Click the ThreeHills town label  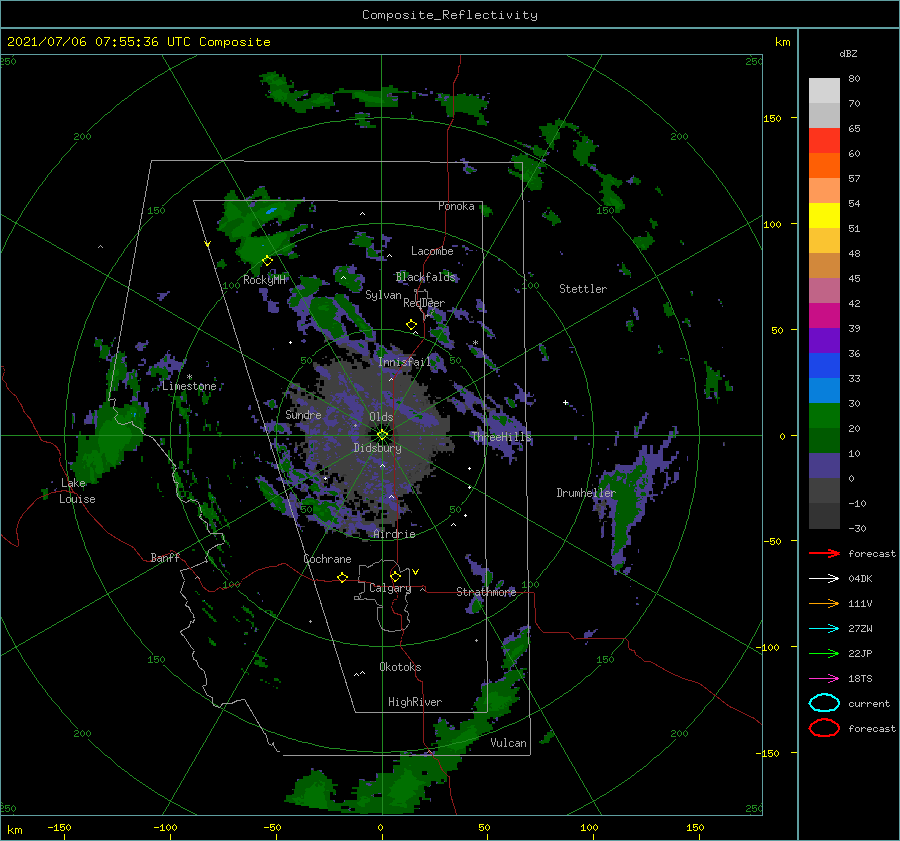(x=502, y=437)
